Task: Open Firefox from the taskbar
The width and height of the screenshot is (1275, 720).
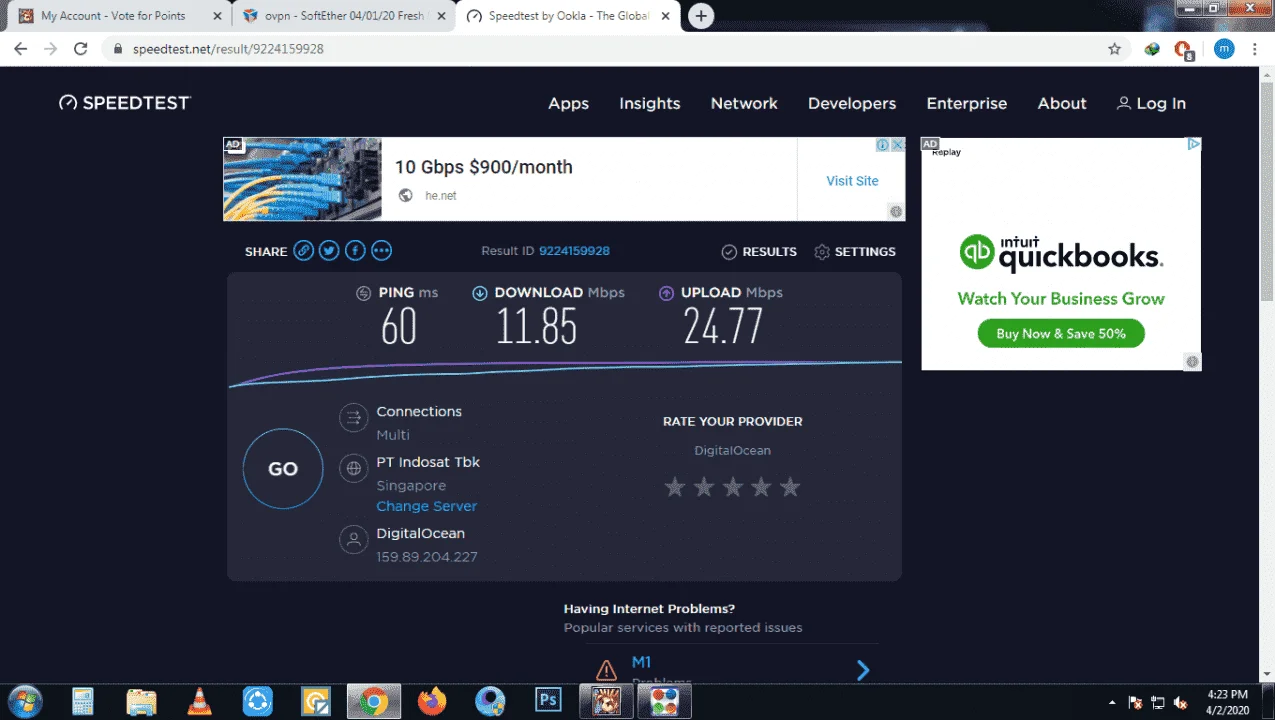Action: 432,700
